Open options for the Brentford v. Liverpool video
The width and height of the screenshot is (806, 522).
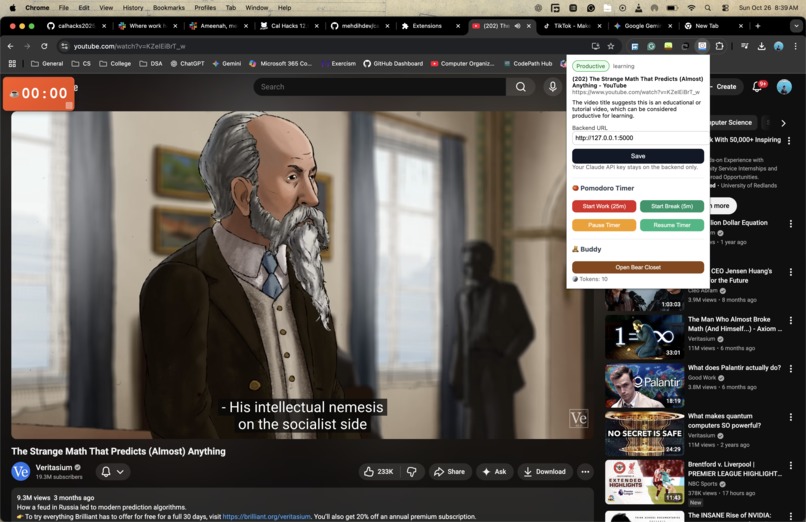coord(791,465)
